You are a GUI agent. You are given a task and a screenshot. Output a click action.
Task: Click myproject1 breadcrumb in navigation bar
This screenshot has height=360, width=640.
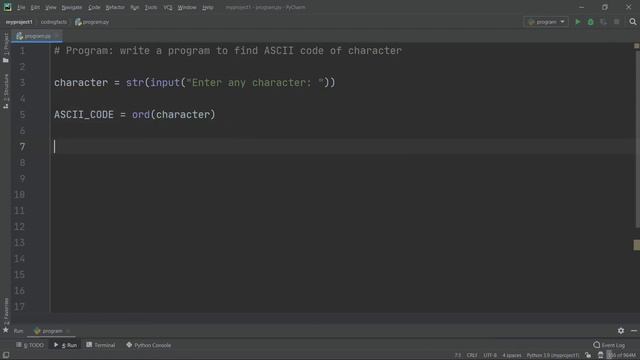[x=19, y=22]
